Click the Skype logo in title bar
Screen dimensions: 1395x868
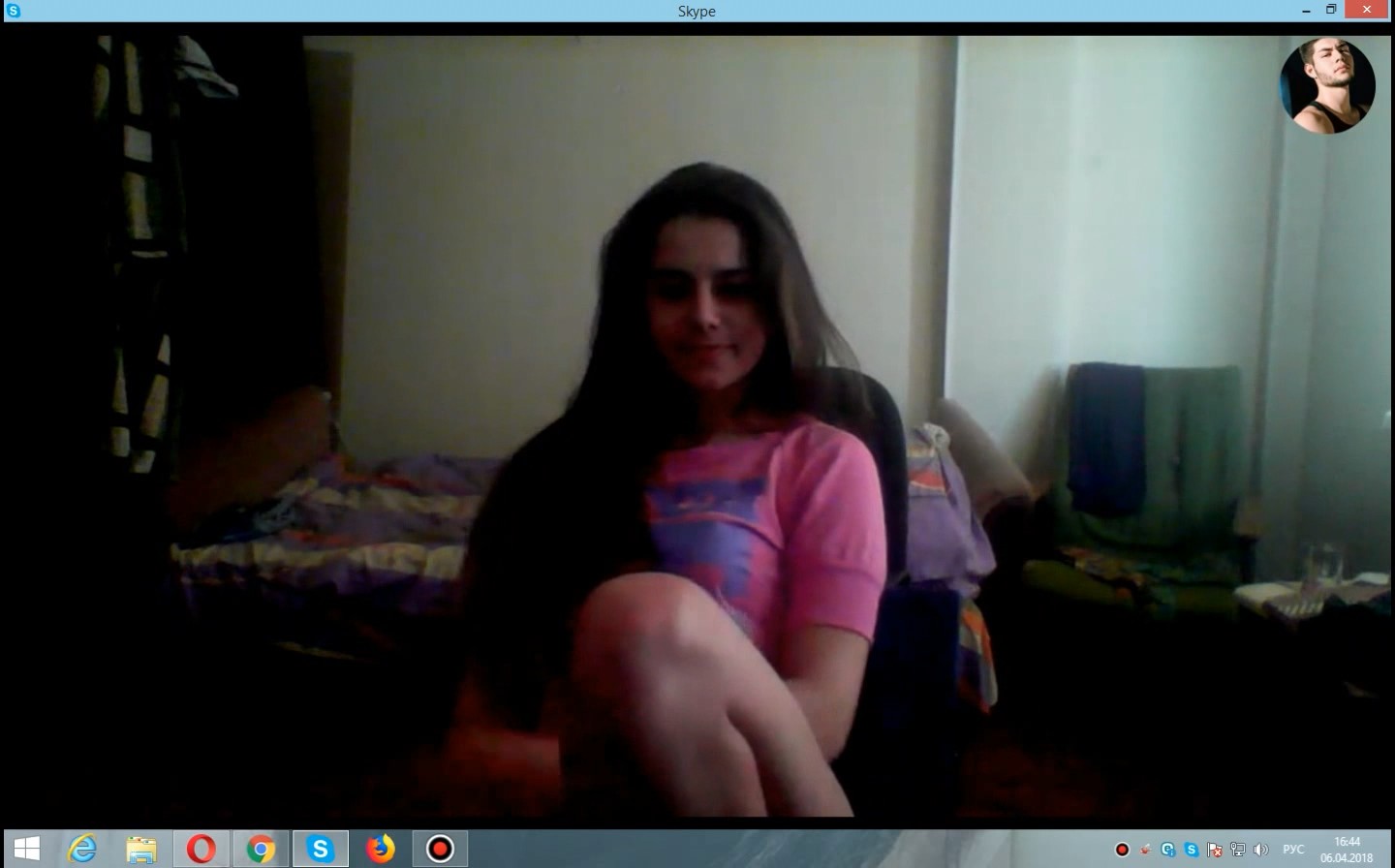coord(14,11)
